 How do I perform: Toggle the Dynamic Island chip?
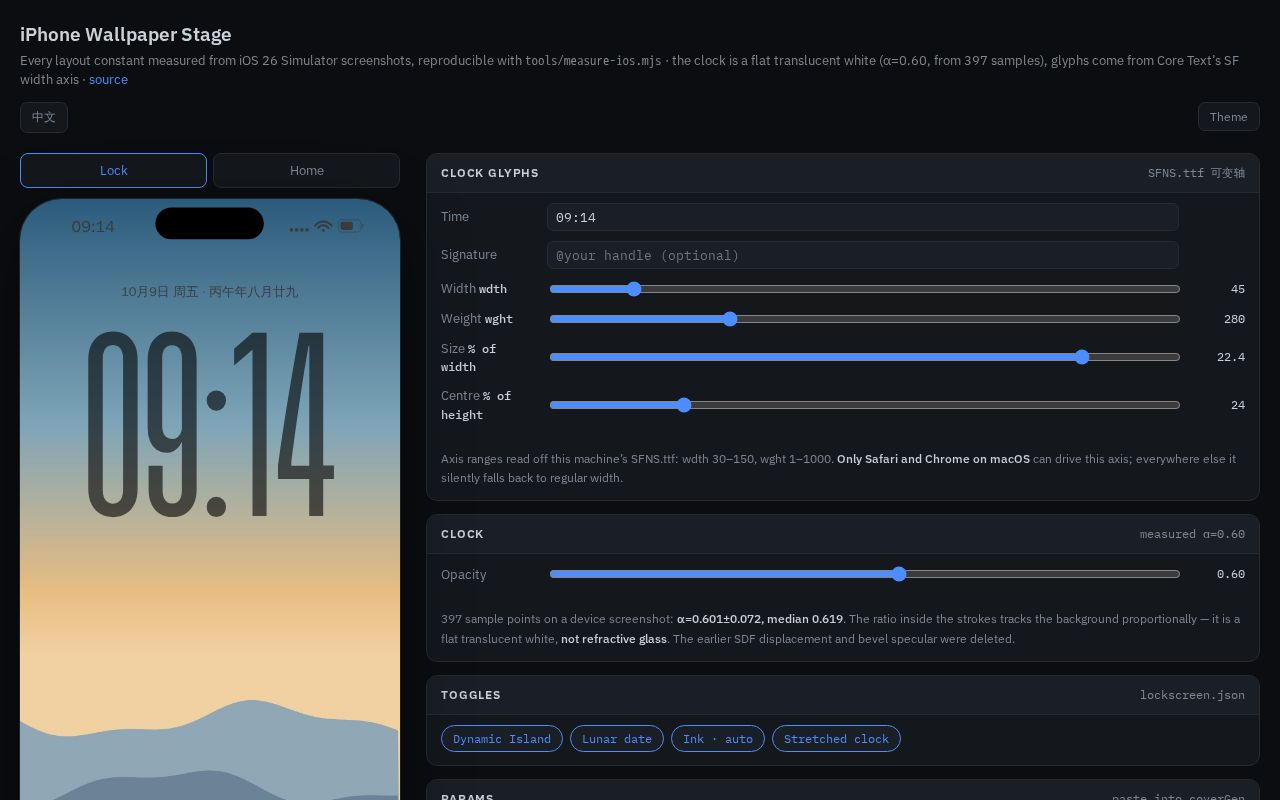502,739
